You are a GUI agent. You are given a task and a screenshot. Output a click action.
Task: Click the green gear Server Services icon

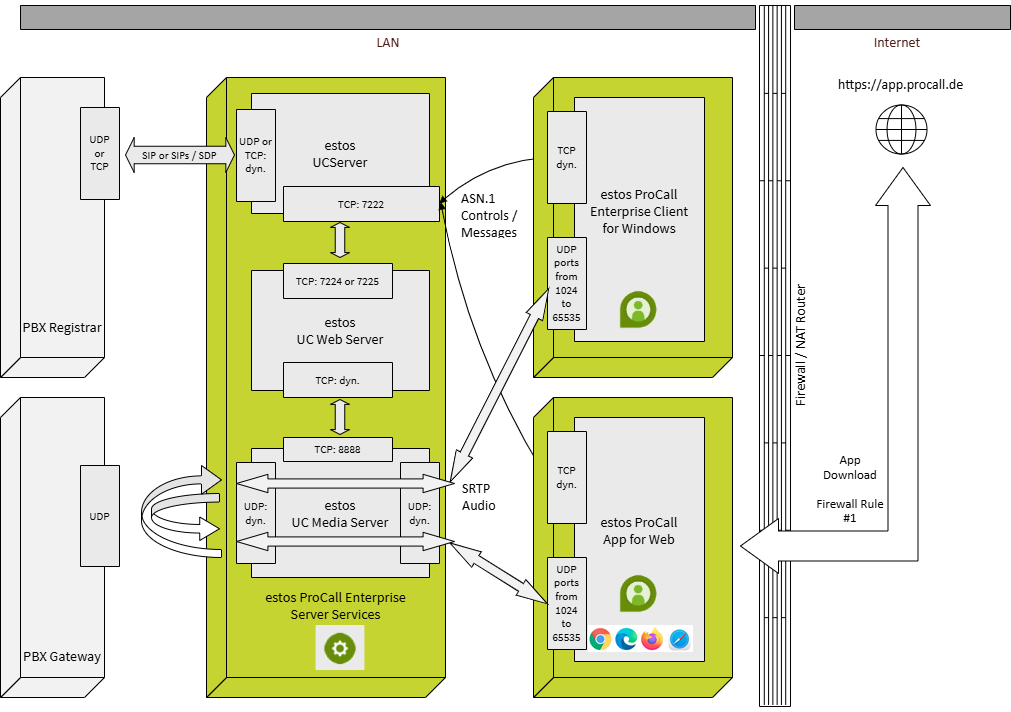pos(340,649)
